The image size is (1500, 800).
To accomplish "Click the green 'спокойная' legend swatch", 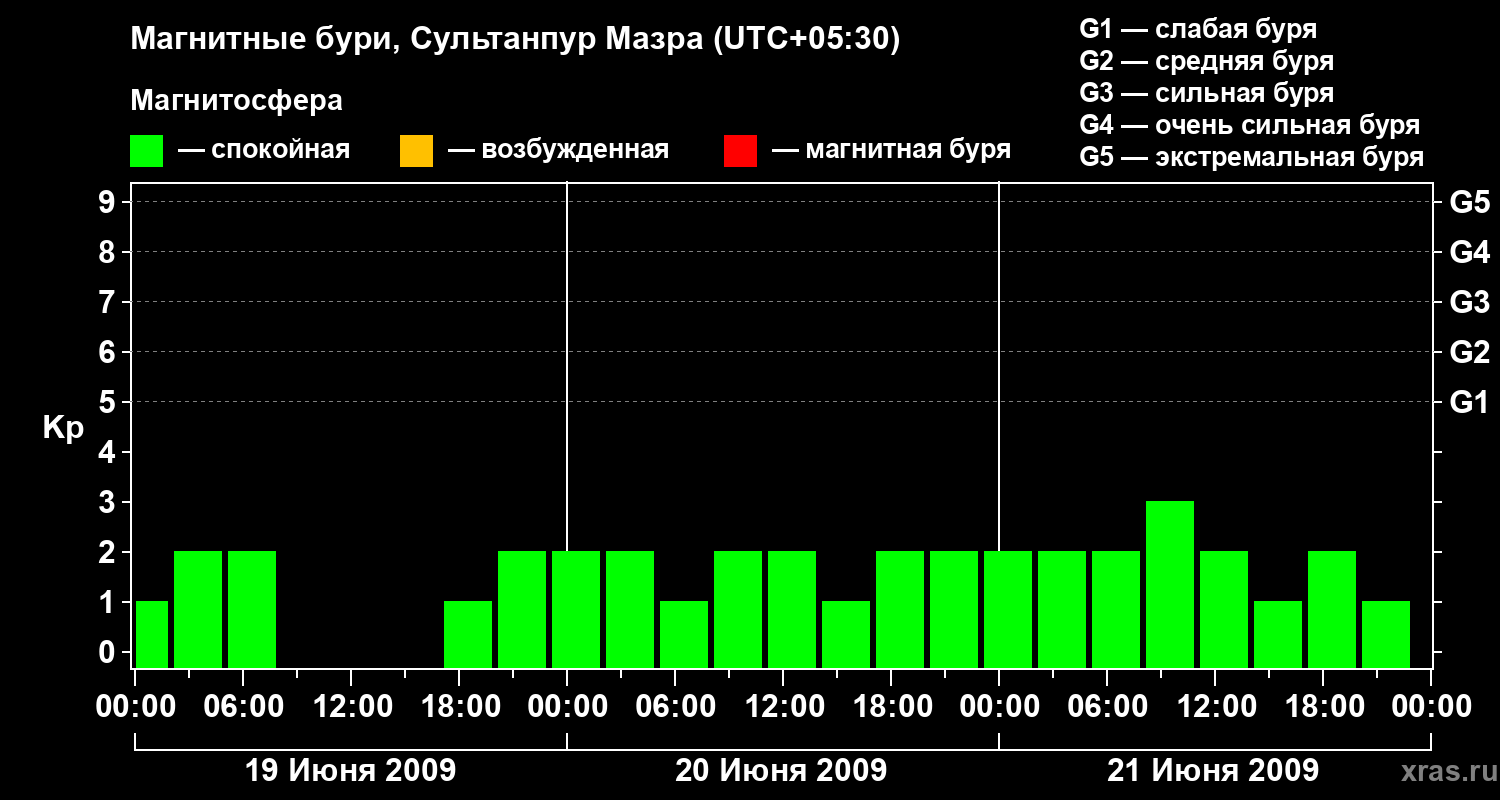I will point(147,151).
